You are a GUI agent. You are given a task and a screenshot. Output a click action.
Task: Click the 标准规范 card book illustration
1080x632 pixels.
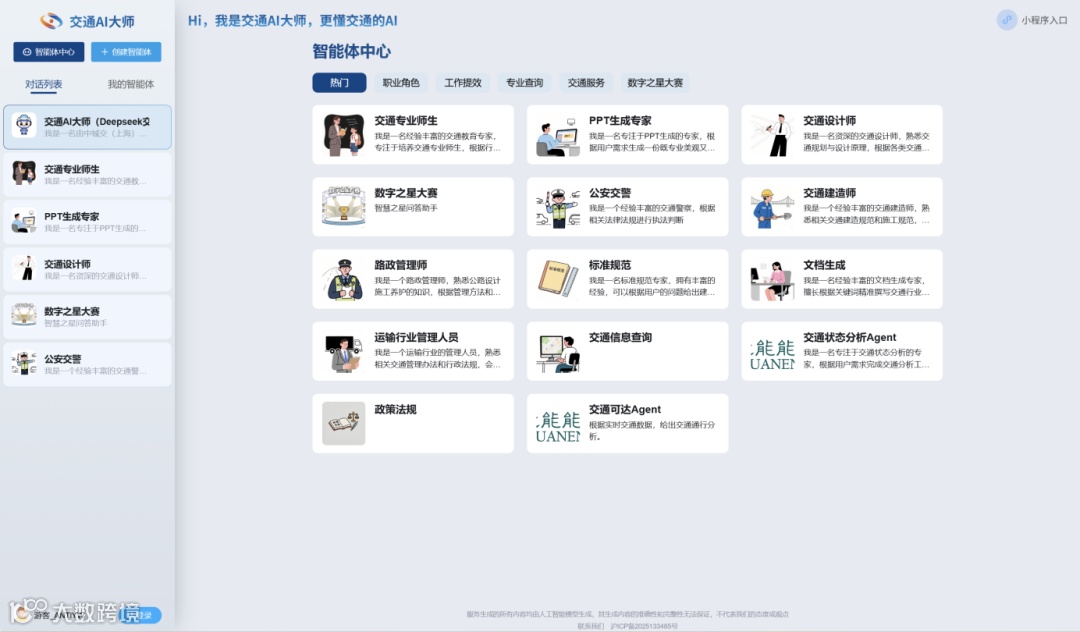[x=558, y=279]
